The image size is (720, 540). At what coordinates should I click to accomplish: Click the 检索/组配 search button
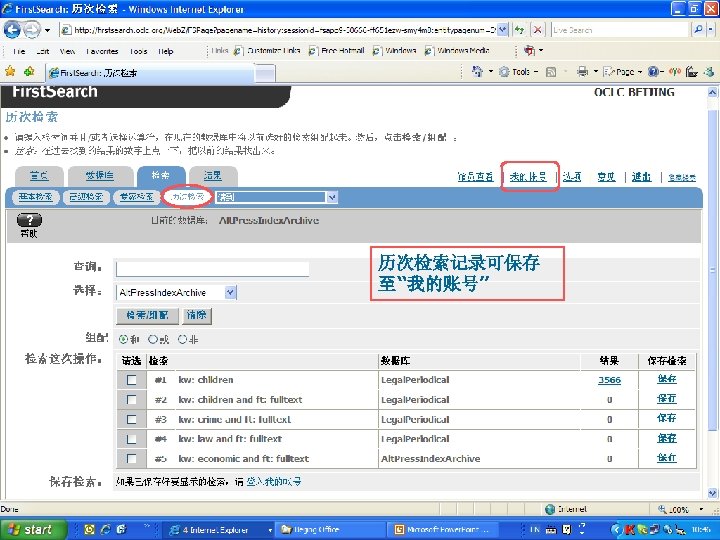tap(147, 315)
